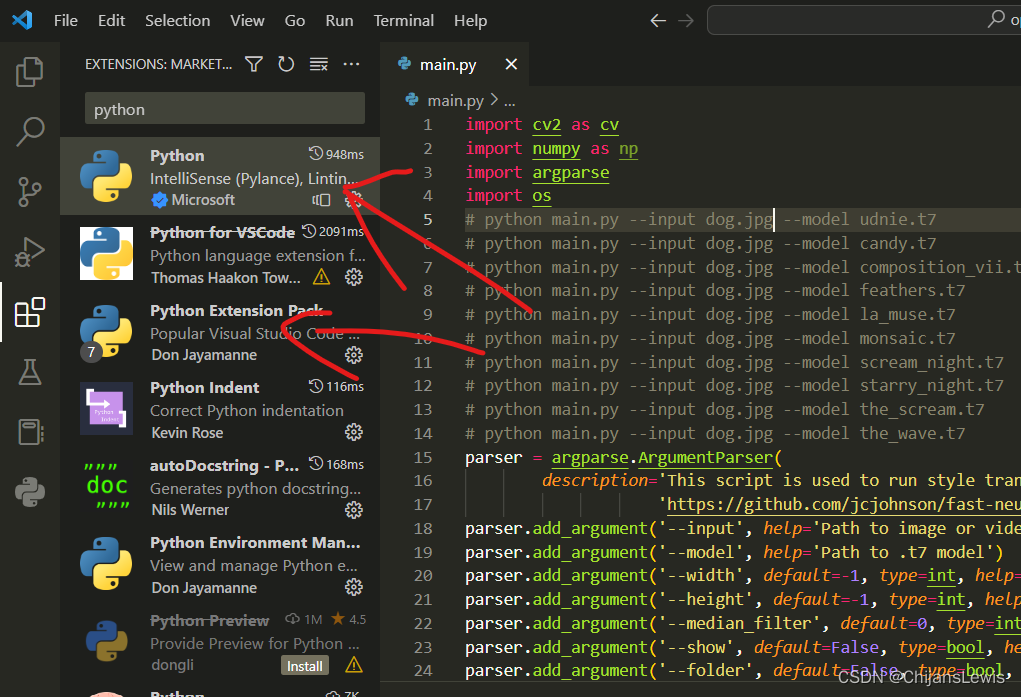Viewport: 1021px width, 697px height.
Task: Open the Help menu
Action: pos(471,21)
